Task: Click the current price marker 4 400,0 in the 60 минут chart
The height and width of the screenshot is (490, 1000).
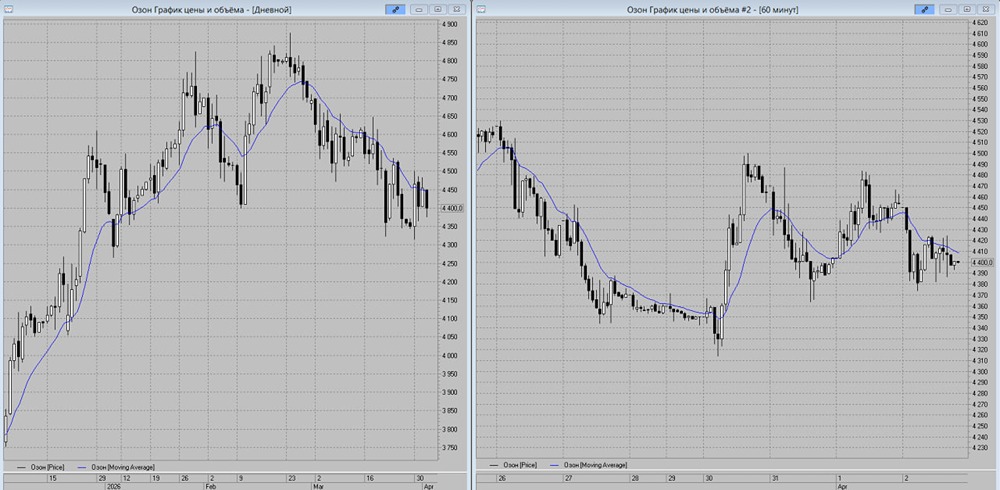Action: 983,262
